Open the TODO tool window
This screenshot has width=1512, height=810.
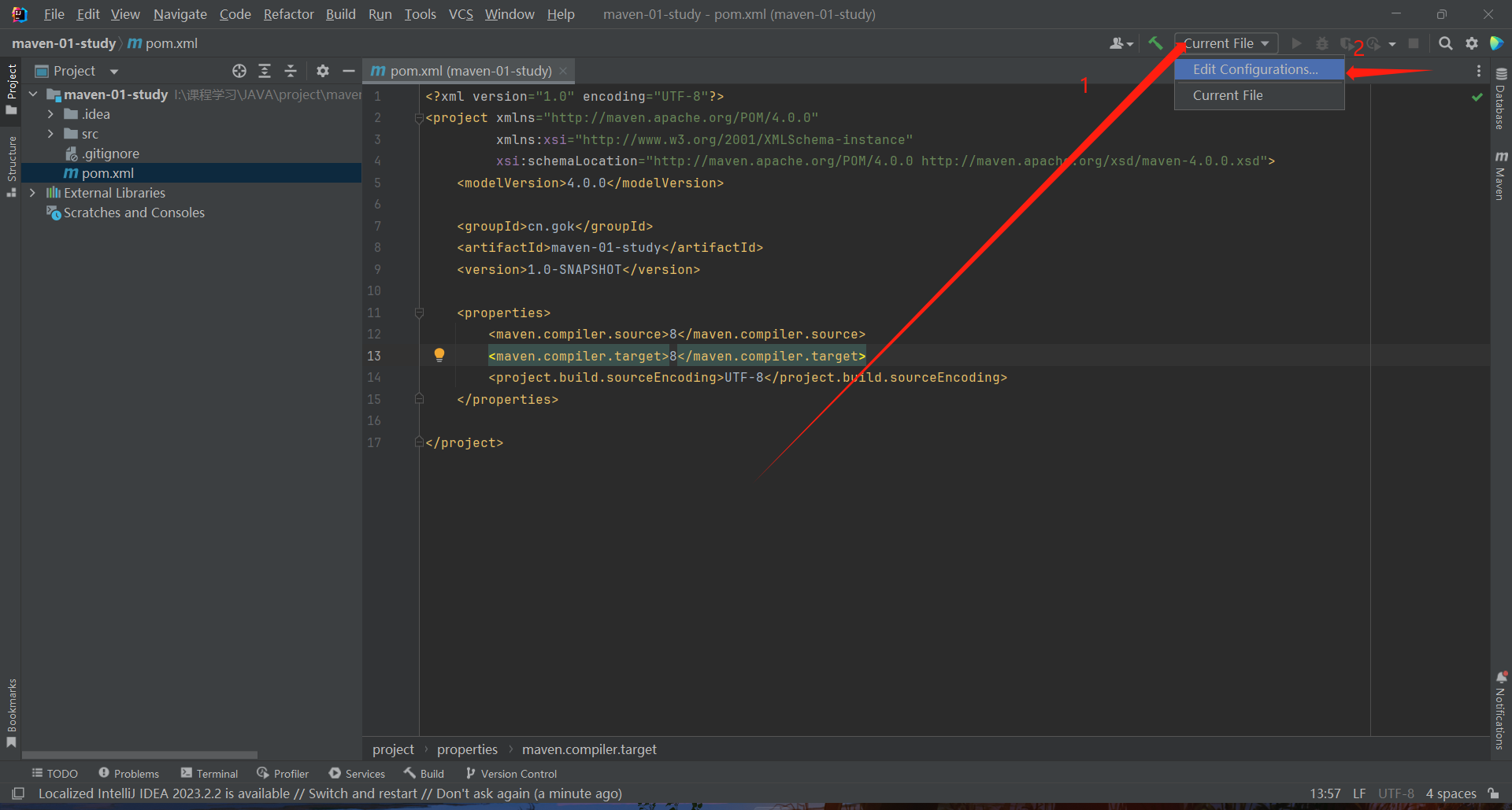click(55, 774)
